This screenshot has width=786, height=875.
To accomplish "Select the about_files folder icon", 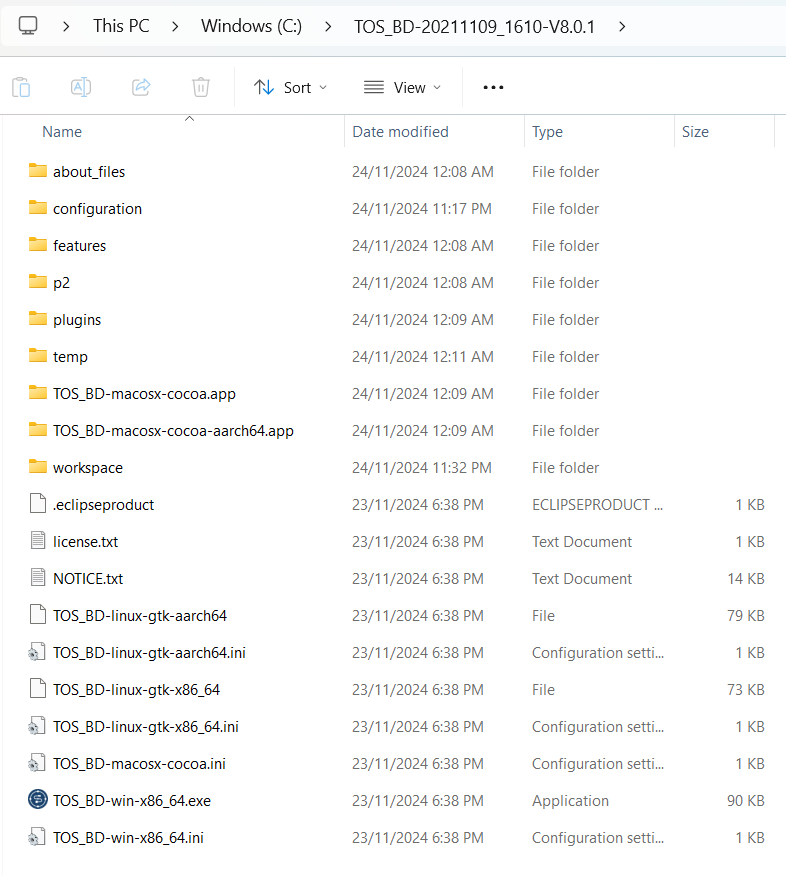I will 37,171.
